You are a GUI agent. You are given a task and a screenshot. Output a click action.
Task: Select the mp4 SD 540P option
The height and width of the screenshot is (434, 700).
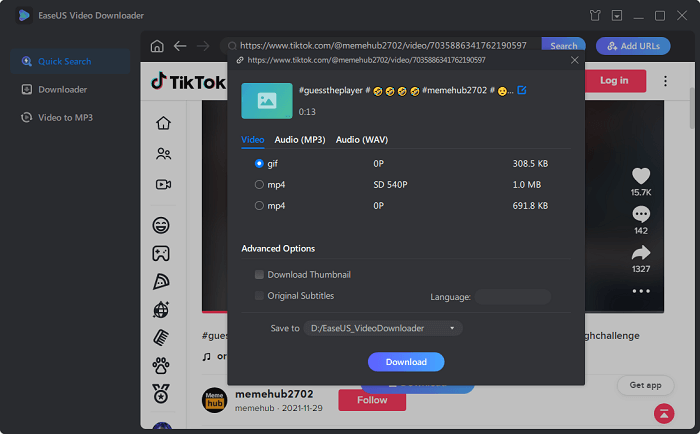click(260, 184)
